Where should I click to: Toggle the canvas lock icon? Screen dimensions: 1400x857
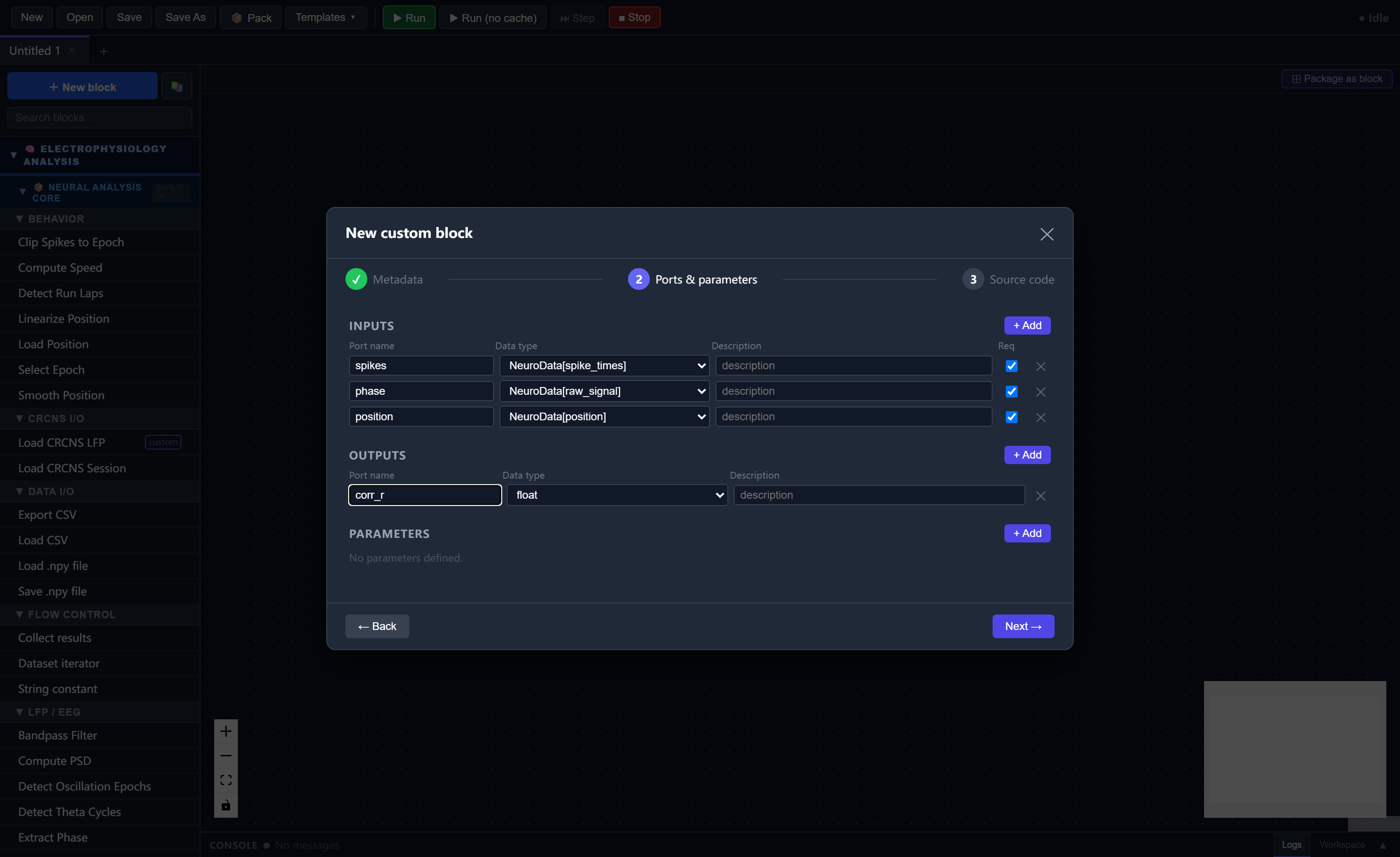(226, 805)
